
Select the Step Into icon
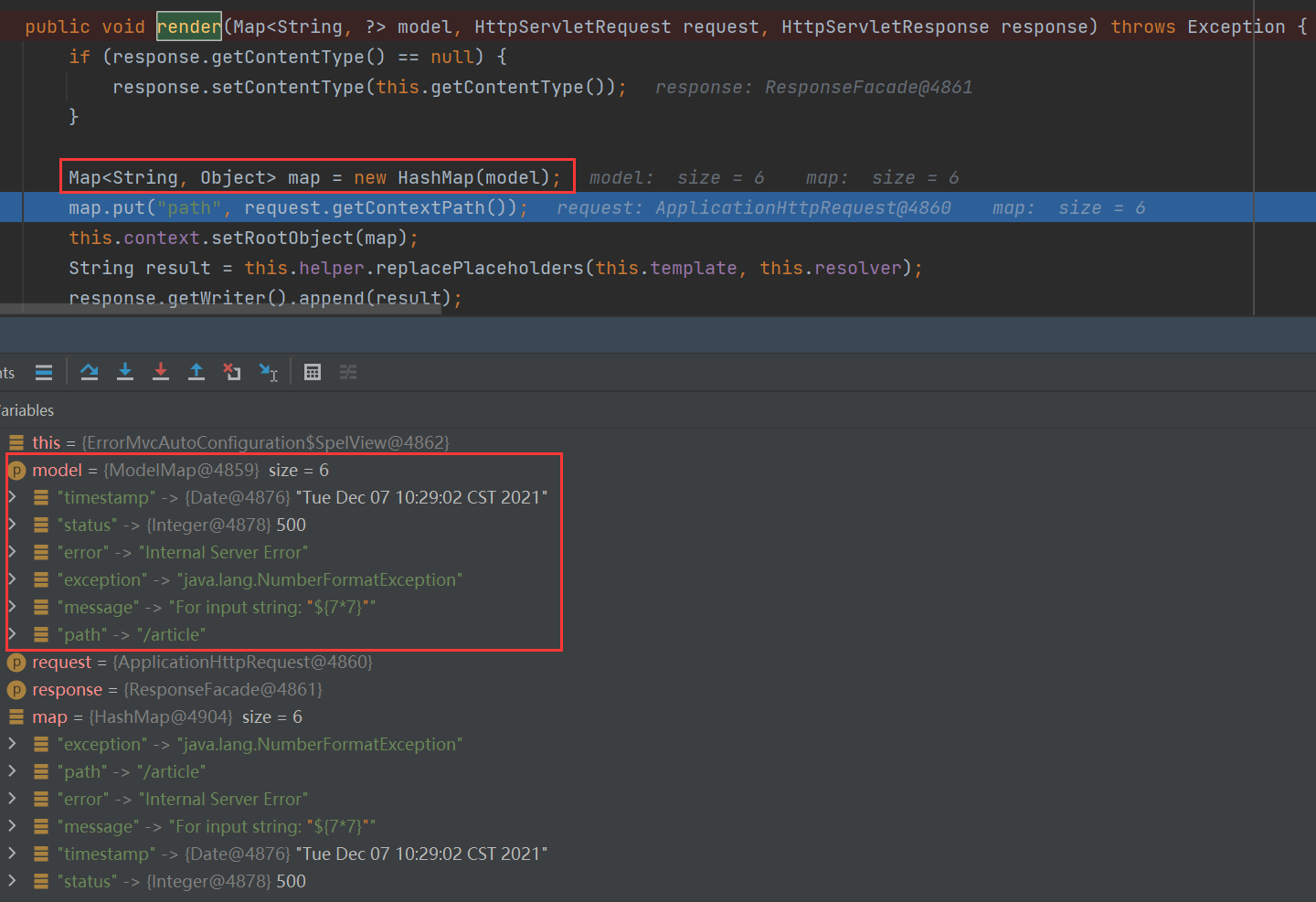pos(125,371)
